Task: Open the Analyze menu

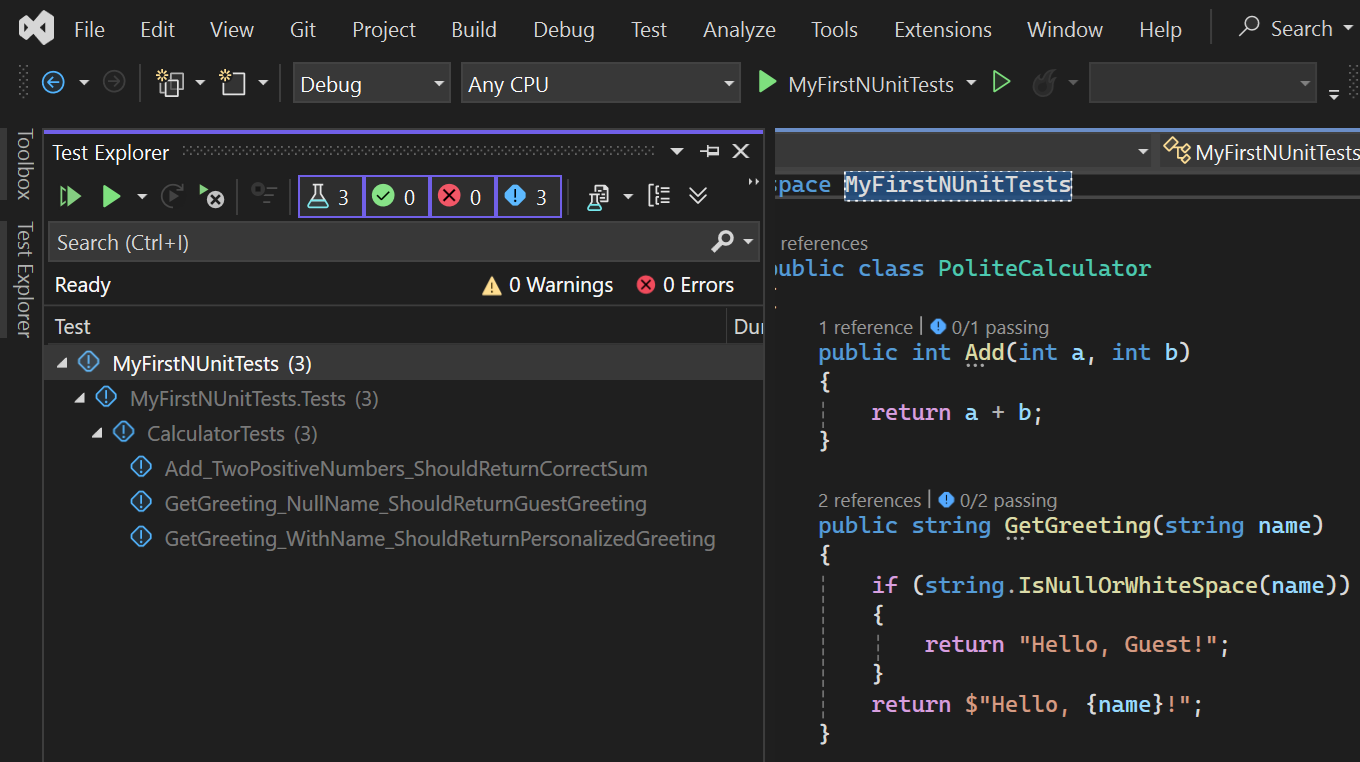Action: click(739, 30)
